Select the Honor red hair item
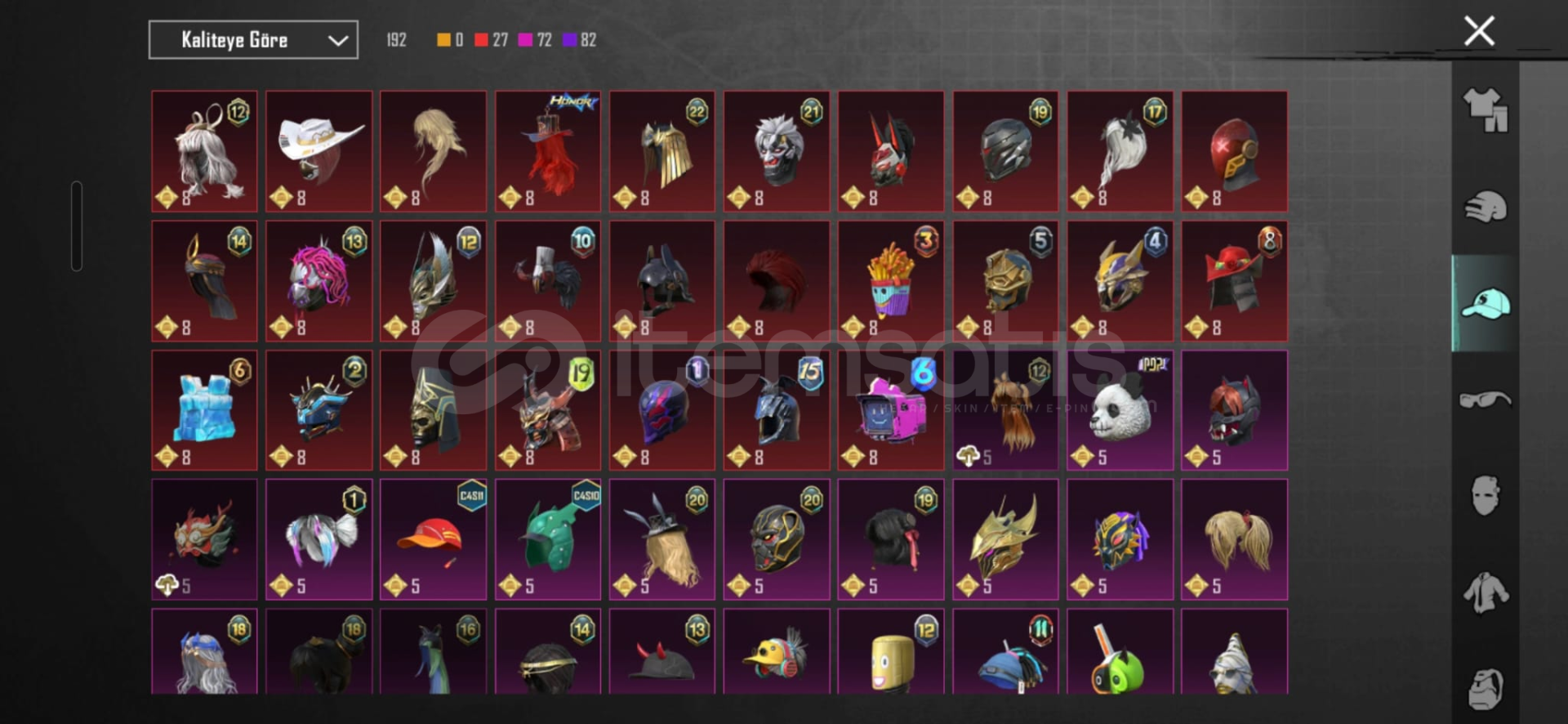 pyautogui.click(x=548, y=151)
